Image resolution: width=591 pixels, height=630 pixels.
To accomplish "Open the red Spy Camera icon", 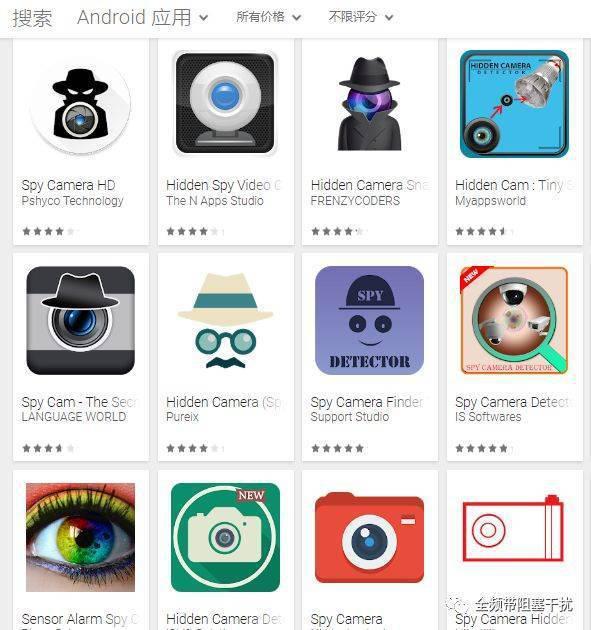I will point(369,537).
